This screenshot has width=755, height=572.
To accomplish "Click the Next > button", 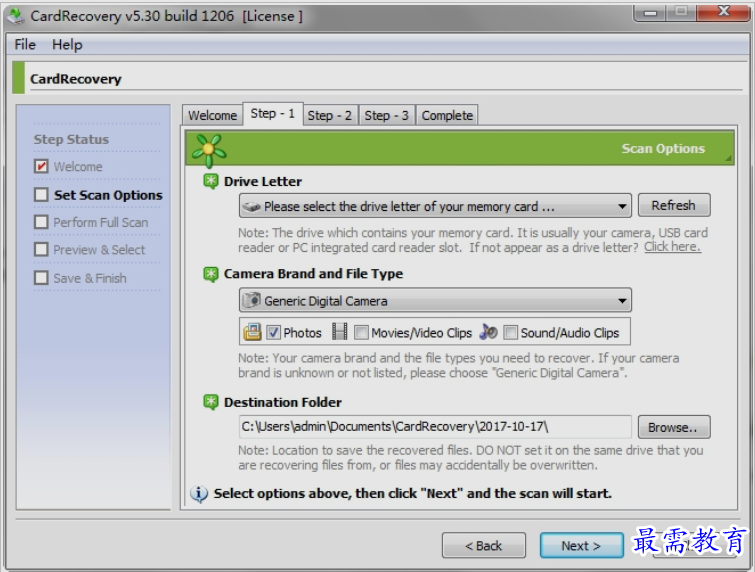I will click(581, 546).
